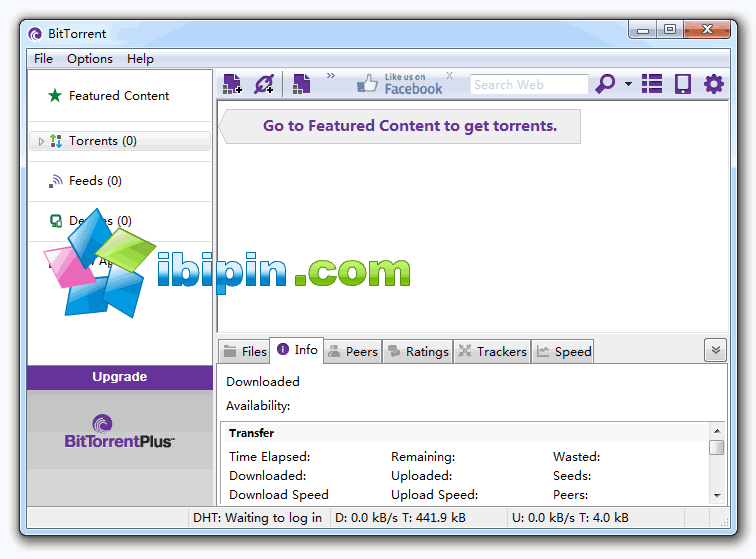756x559 pixels.
Task: Click the Time Elapsed label
Action: pyautogui.click(x=270, y=457)
